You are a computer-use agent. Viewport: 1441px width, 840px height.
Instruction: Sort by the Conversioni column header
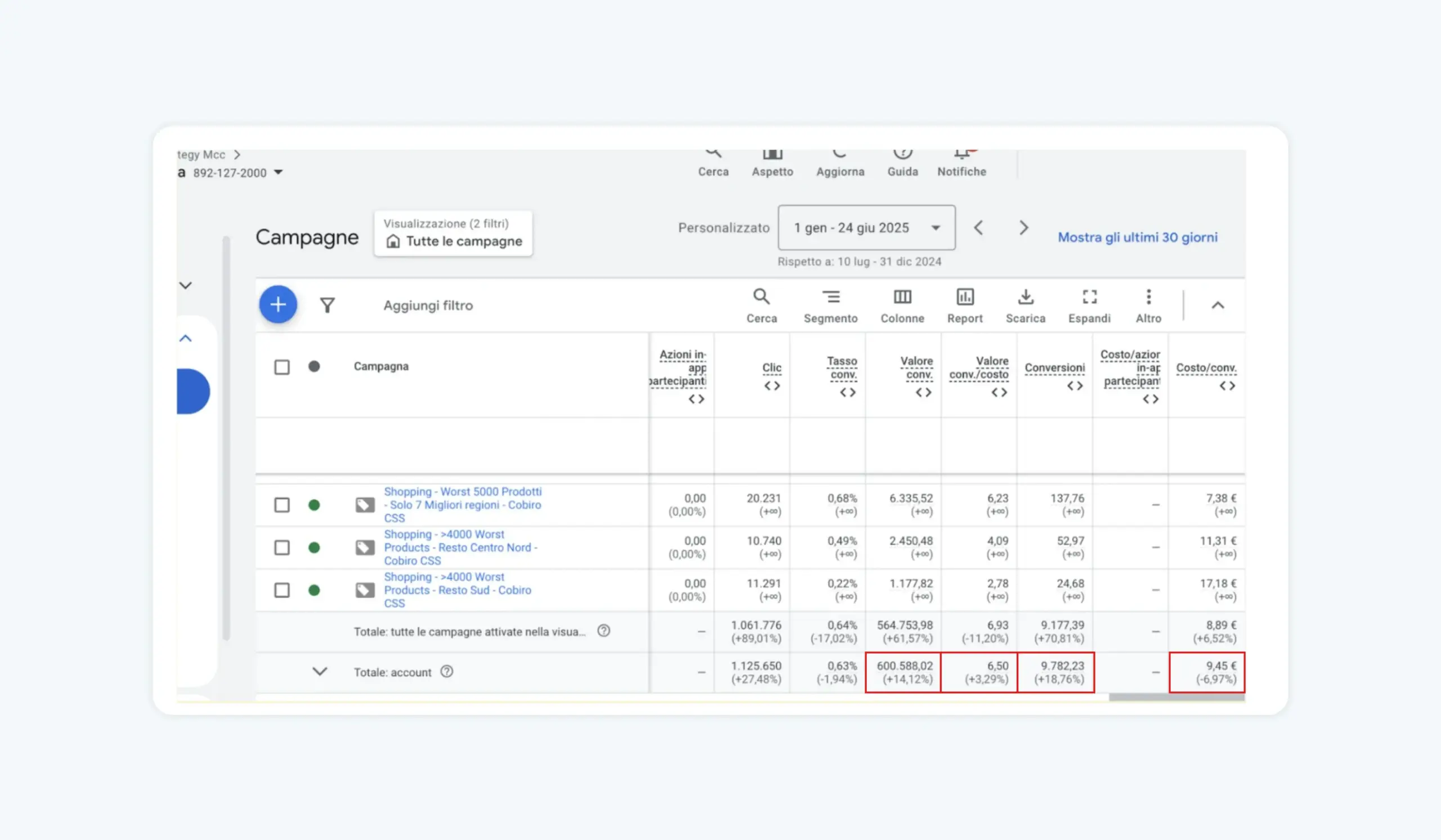tap(1054, 368)
